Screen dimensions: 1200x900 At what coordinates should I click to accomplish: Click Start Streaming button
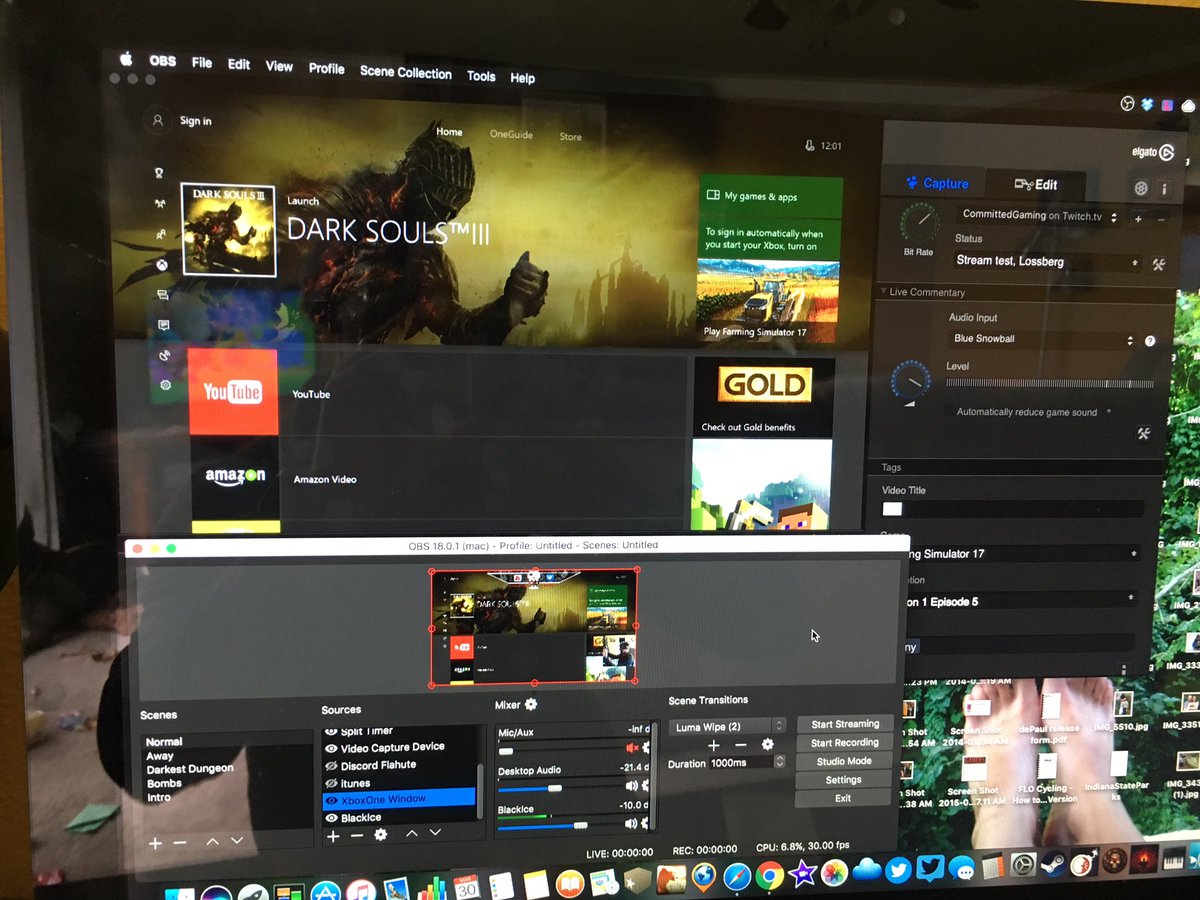tap(845, 724)
